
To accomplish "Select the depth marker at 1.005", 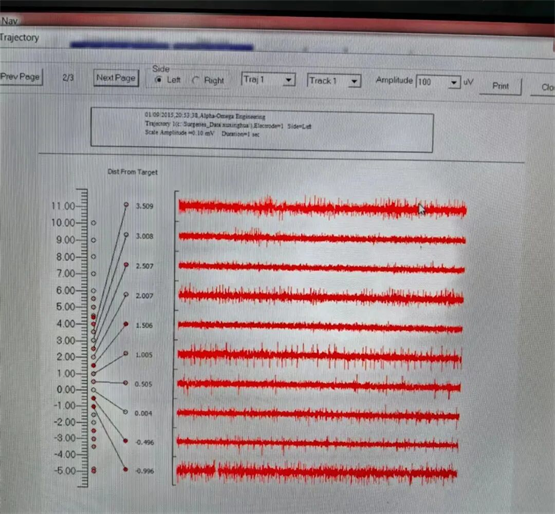I will tap(126, 353).
